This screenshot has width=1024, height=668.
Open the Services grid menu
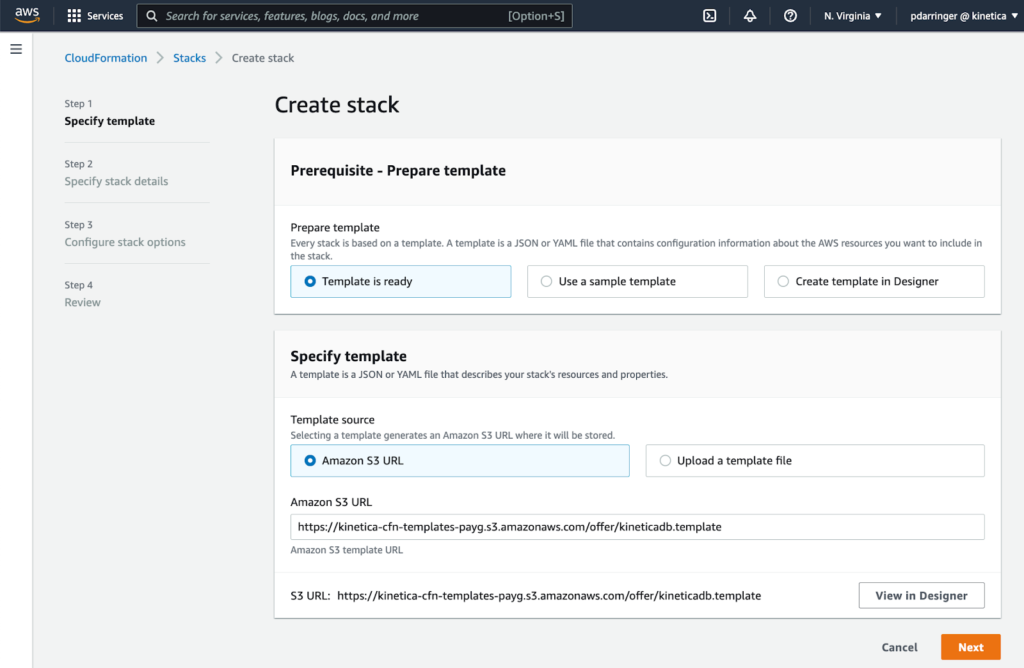[95, 16]
